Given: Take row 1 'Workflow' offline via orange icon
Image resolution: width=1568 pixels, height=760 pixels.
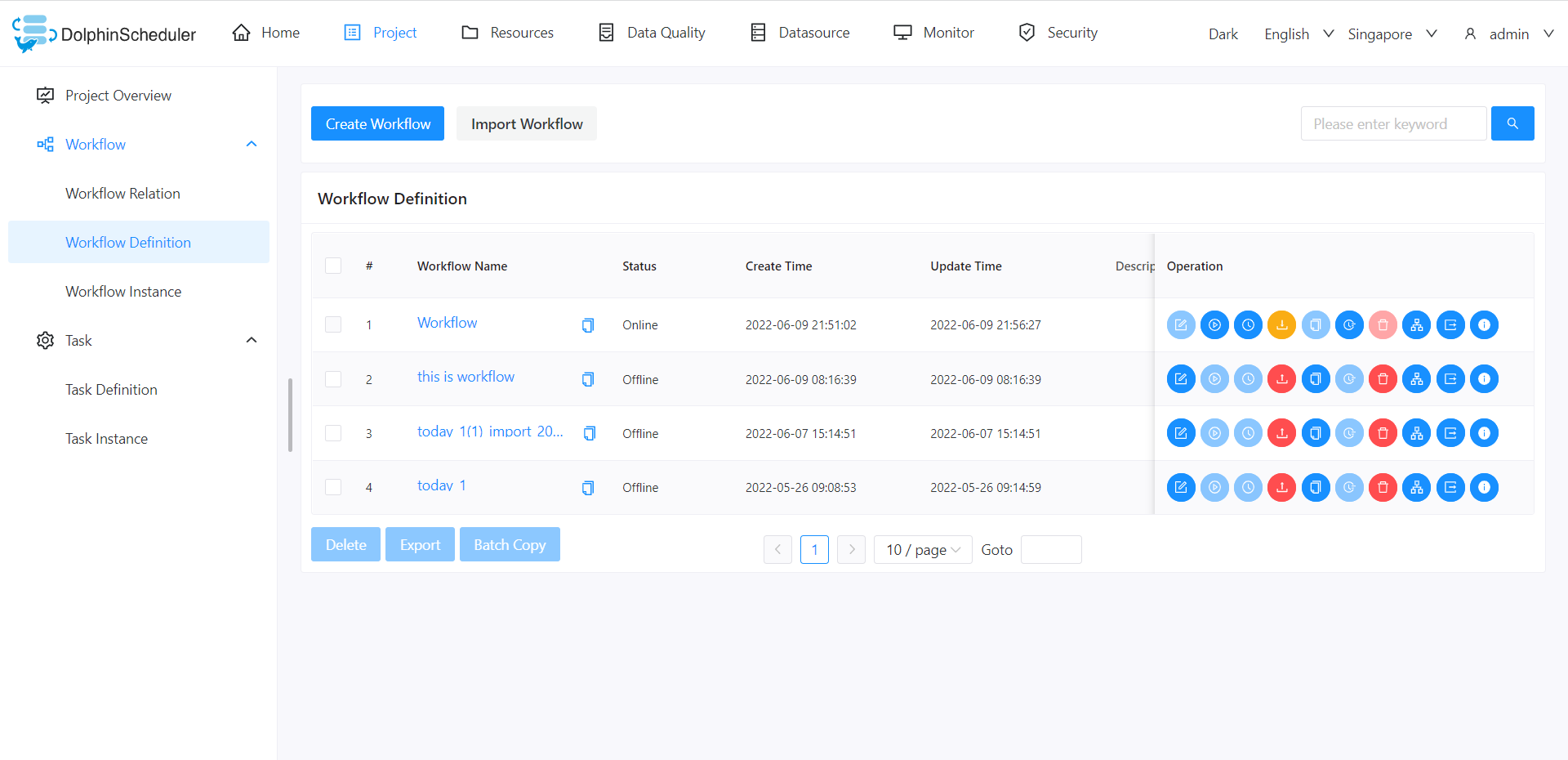Looking at the screenshot, I should (x=1281, y=325).
